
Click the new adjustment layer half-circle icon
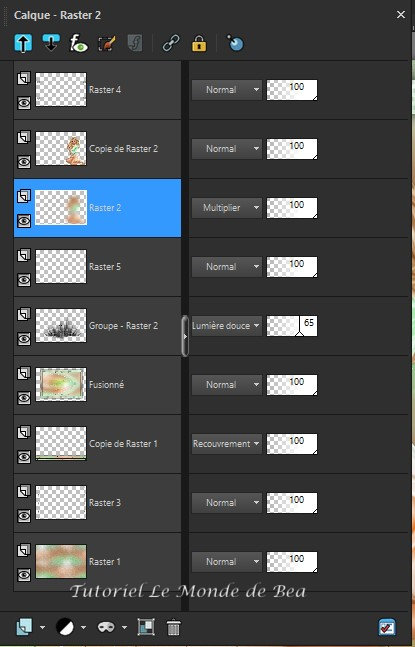tap(65, 627)
